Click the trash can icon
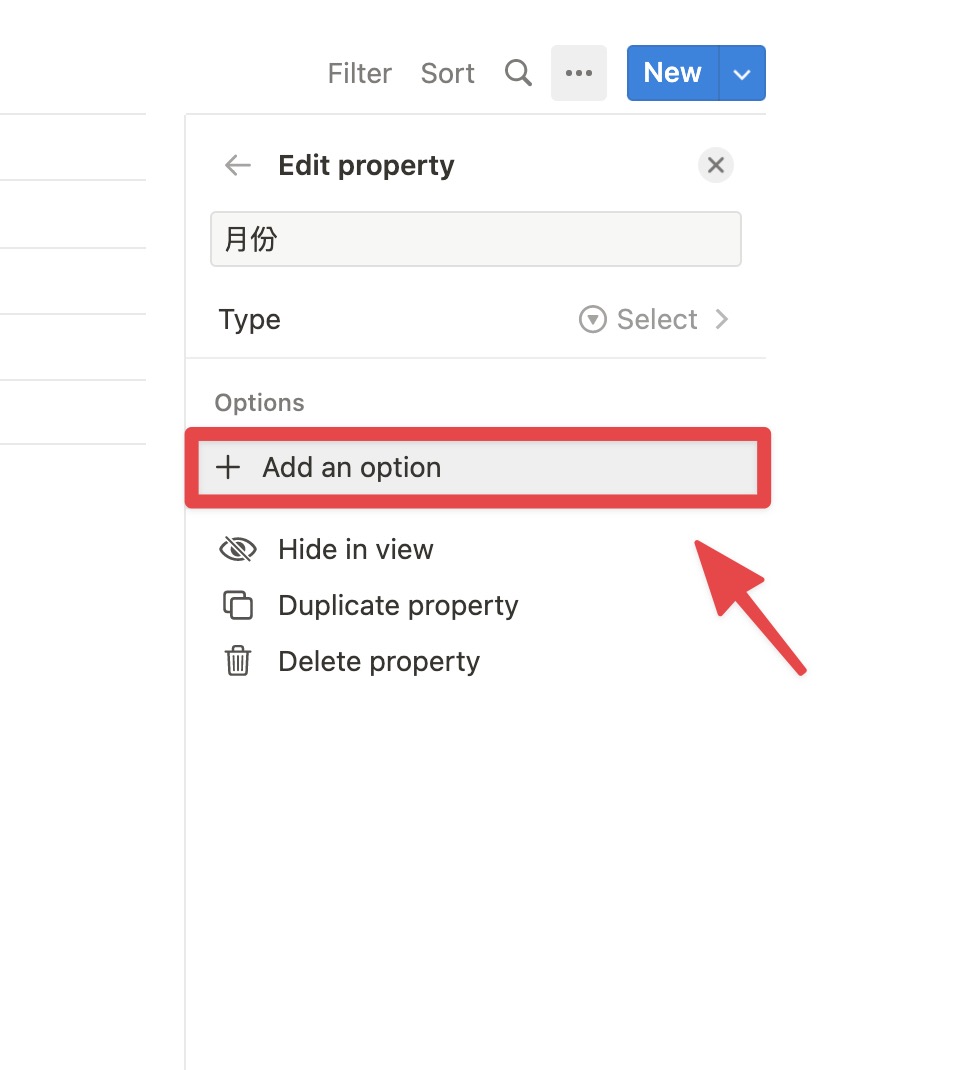This screenshot has width=954, height=1070. coord(237,661)
